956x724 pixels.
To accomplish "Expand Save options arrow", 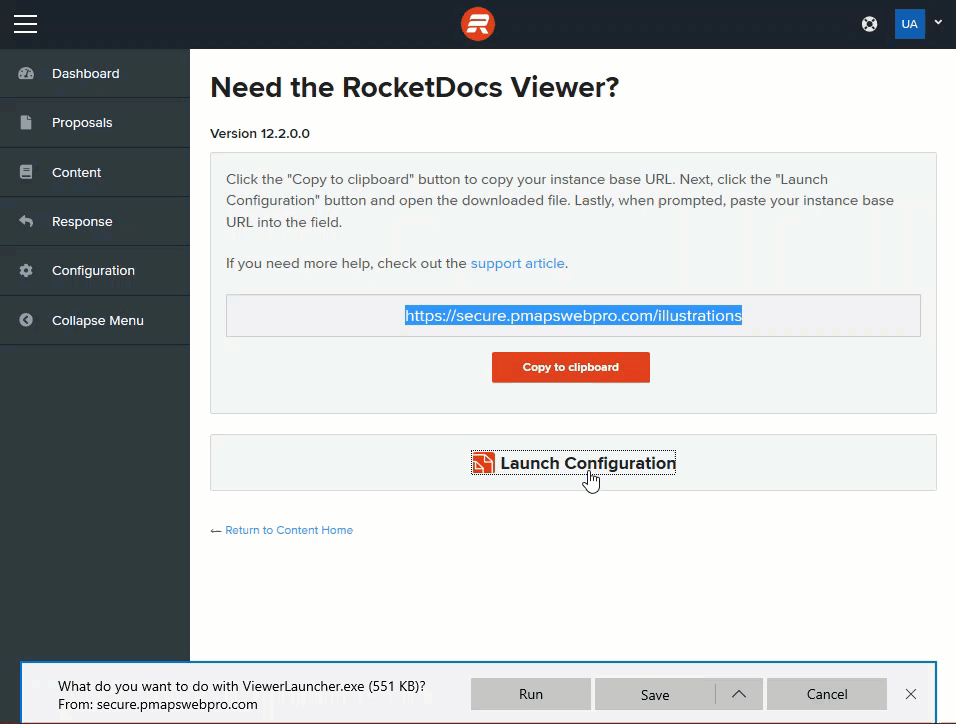I will click(739, 694).
